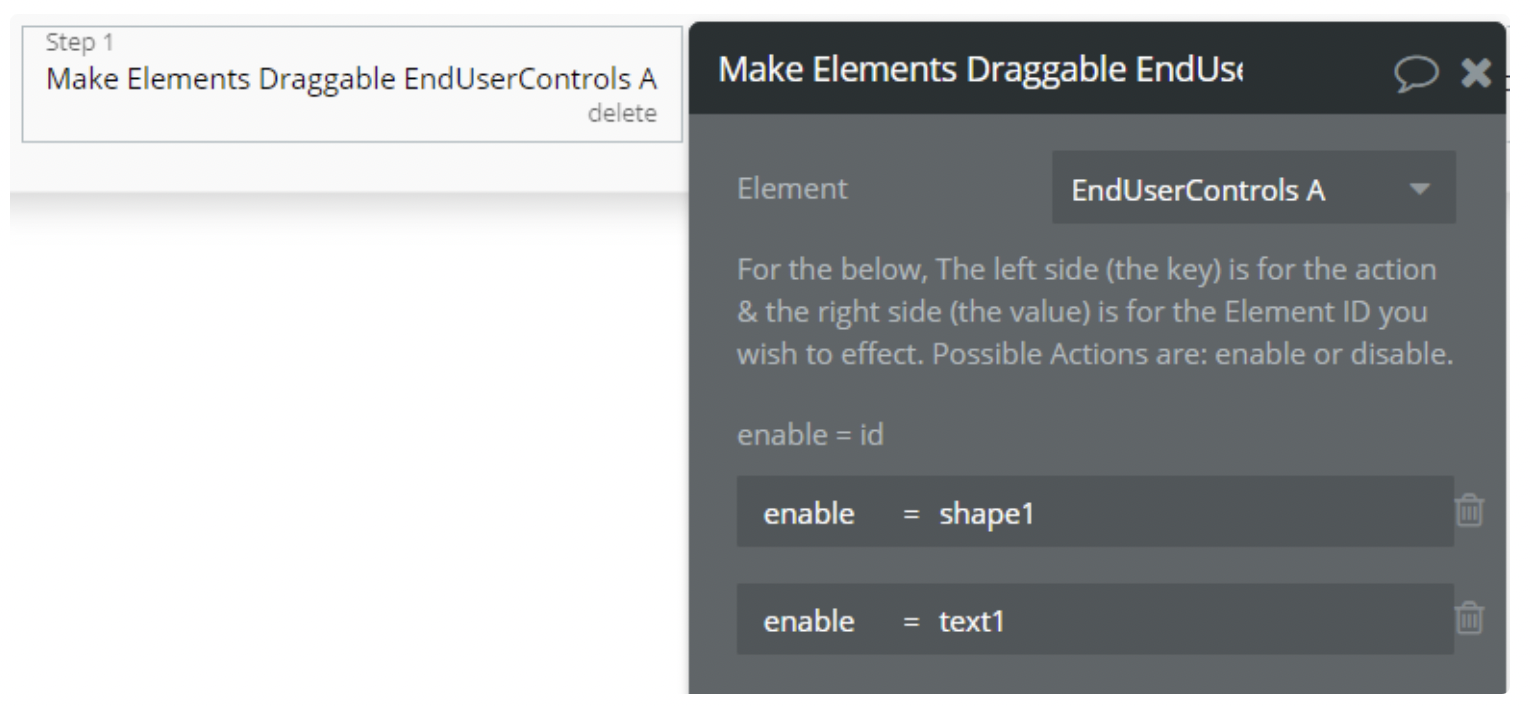The image size is (1530, 706).
Task: Click the Element field label
Action: click(x=792, y=188)
